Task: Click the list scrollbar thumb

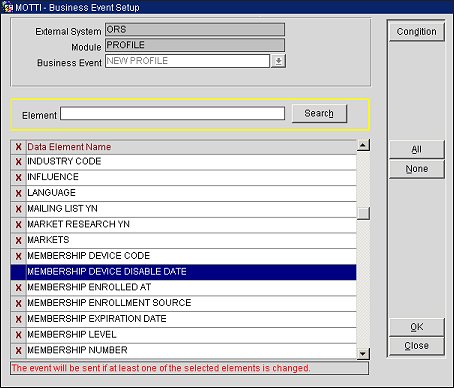Action: click(x=363, y=213)
